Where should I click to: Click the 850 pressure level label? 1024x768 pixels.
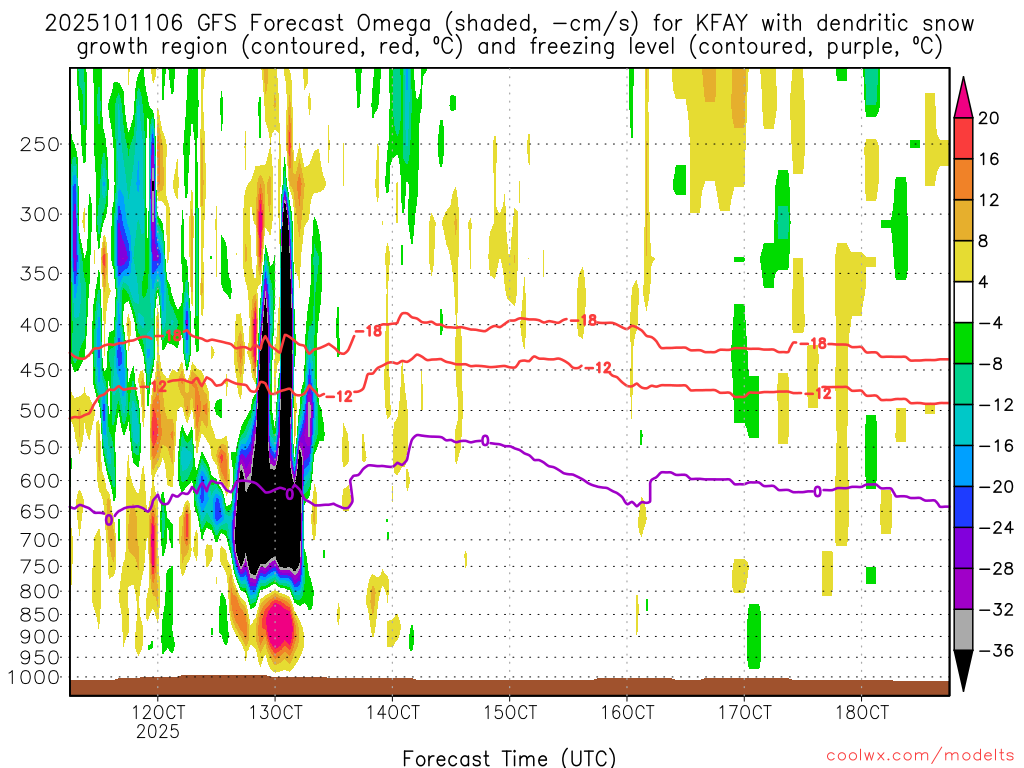[40, 615]
